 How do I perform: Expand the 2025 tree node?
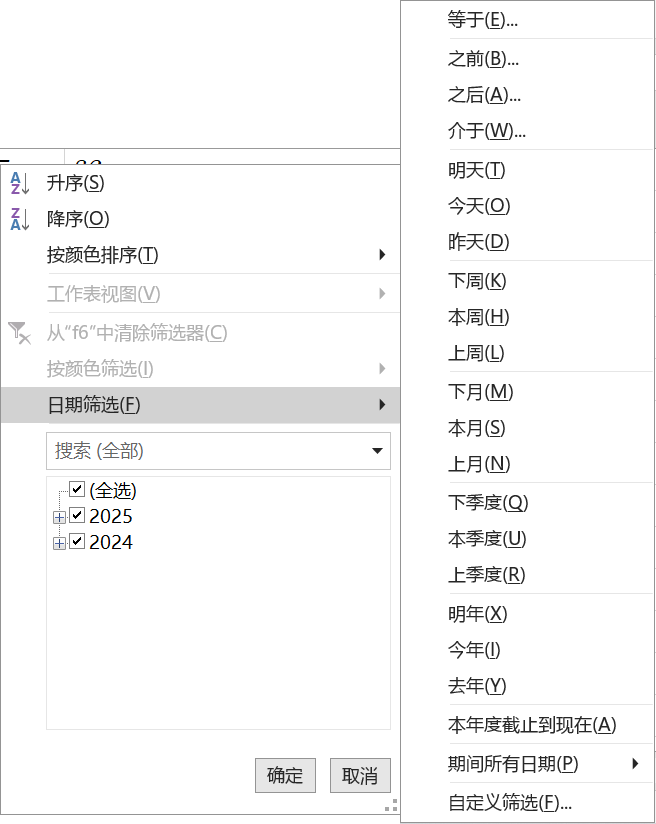[x=59, y=517]
